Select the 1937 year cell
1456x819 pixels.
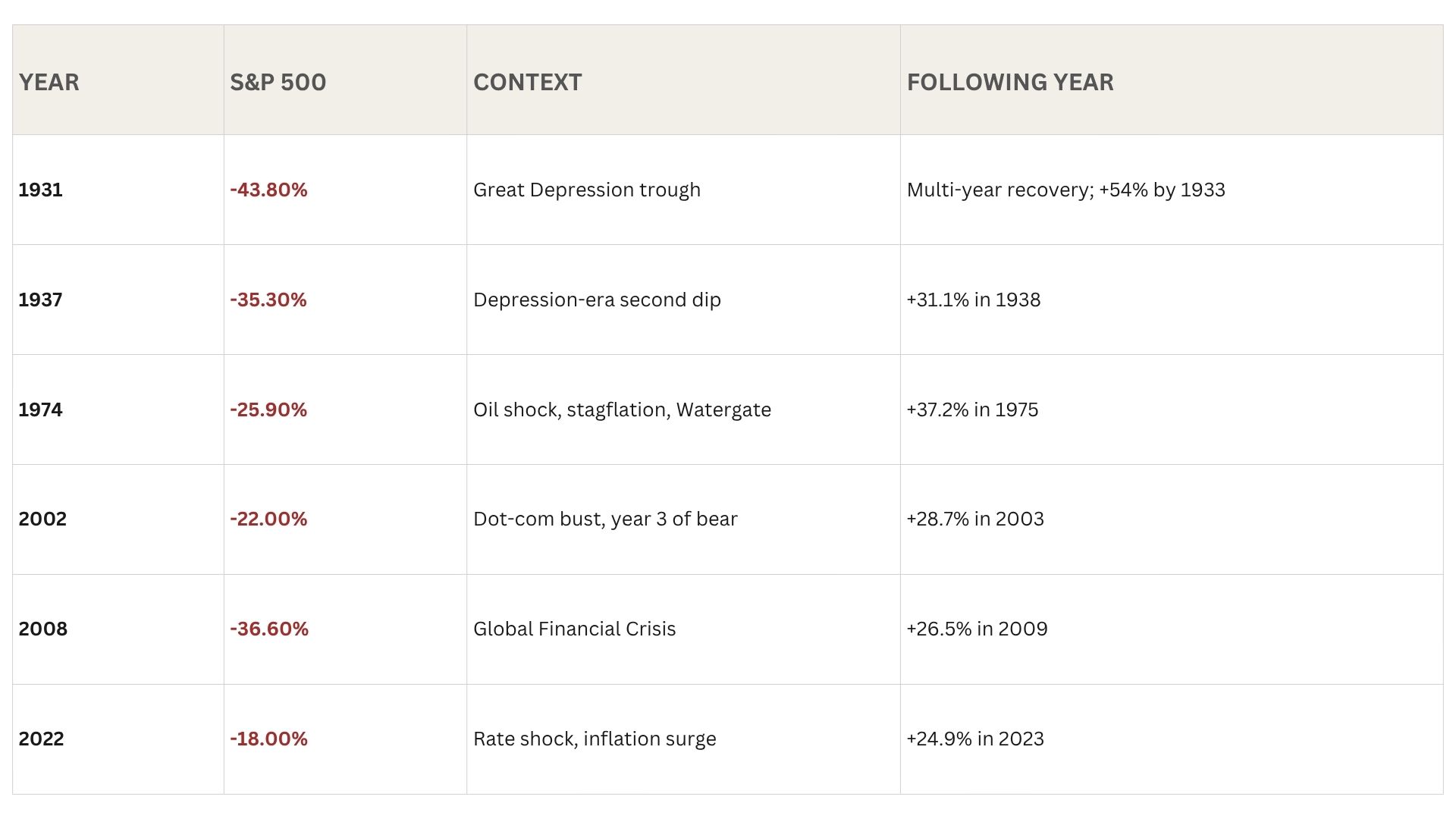coord(41,300)
